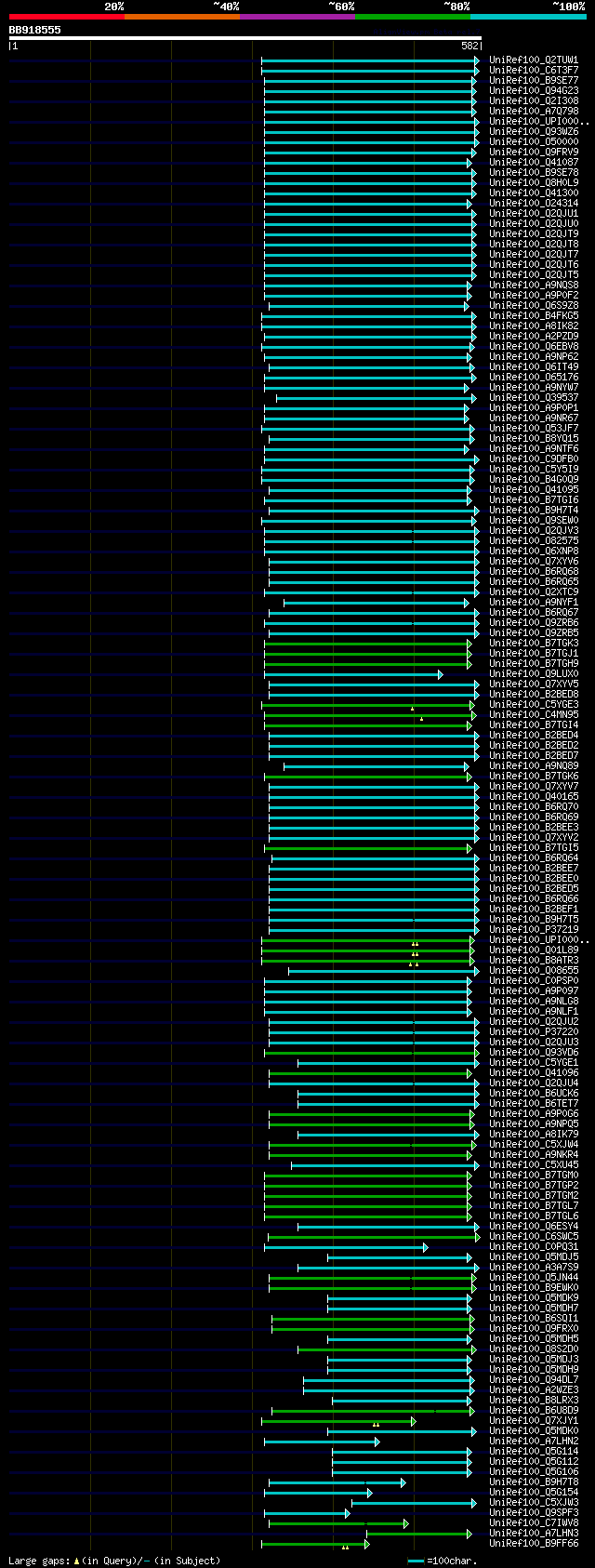Select hit UniRef100_Q93WZ6
595x1568 pixels.
(534, 131)
